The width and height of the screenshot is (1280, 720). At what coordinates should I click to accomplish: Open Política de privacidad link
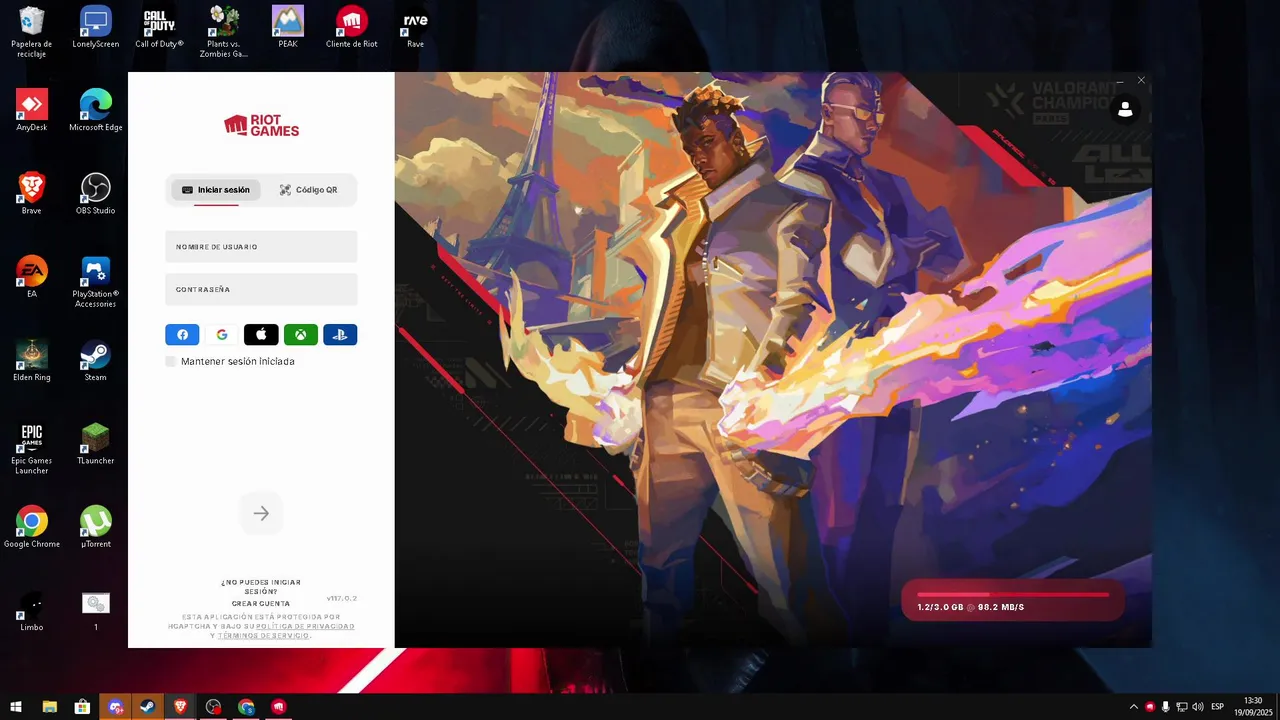pyautogui.click(x=305, y=627)
